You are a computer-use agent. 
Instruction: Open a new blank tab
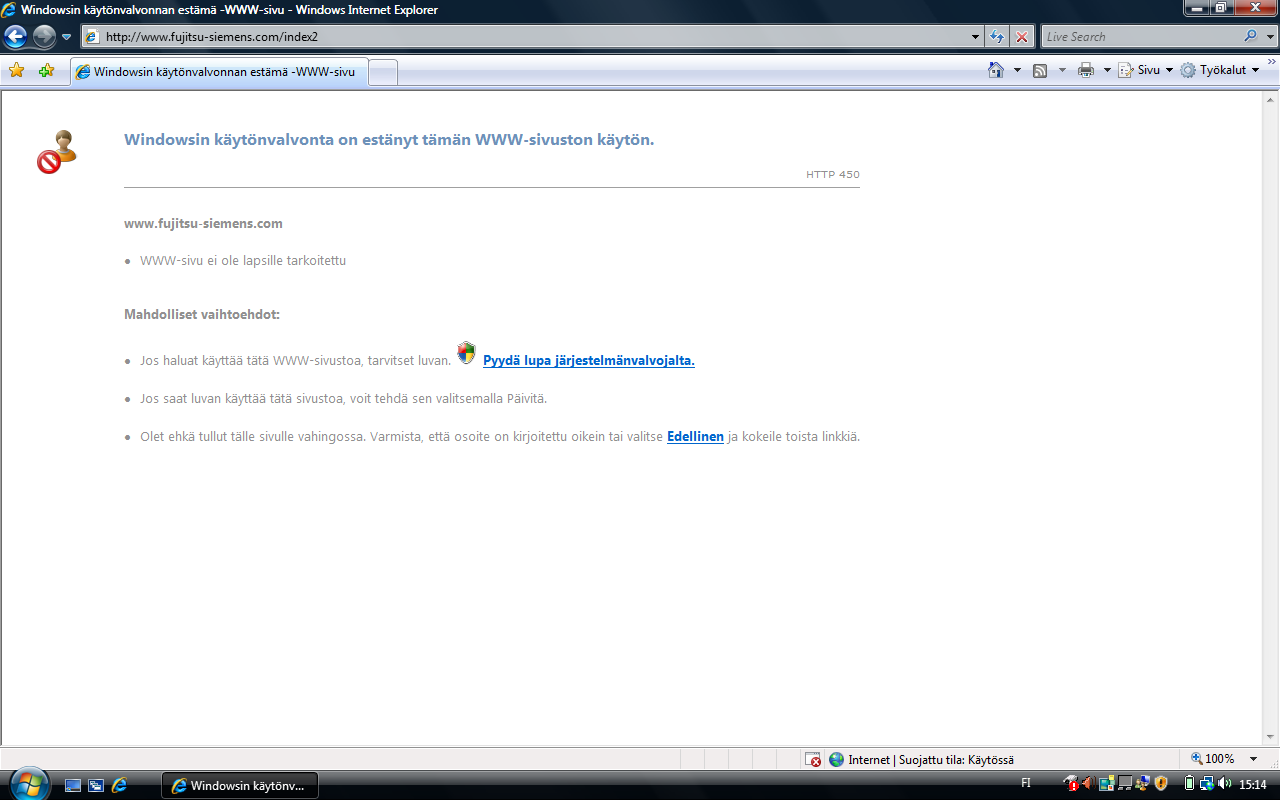click(x=384, y=72)
